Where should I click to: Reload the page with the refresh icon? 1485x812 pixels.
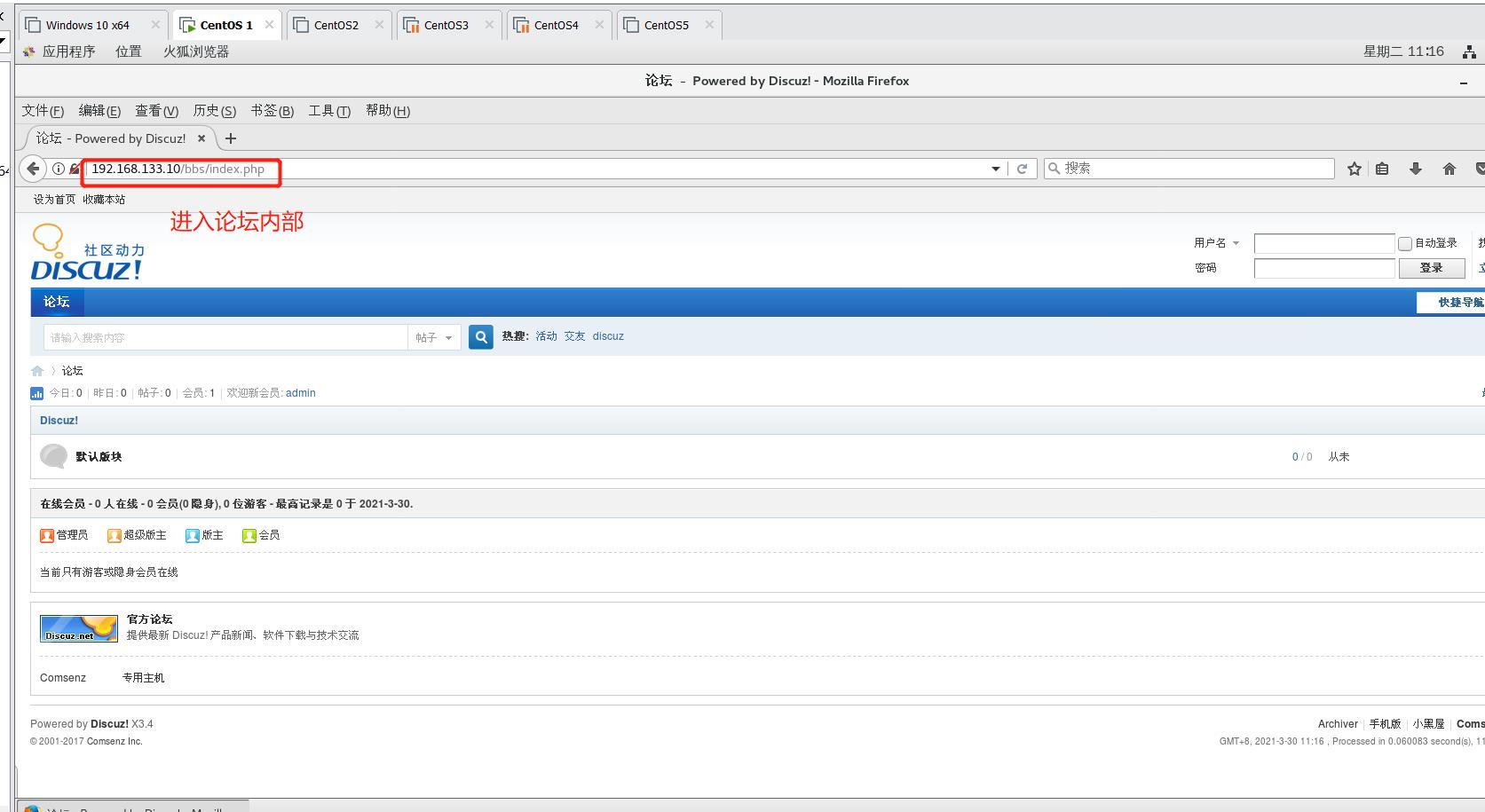1022,169
